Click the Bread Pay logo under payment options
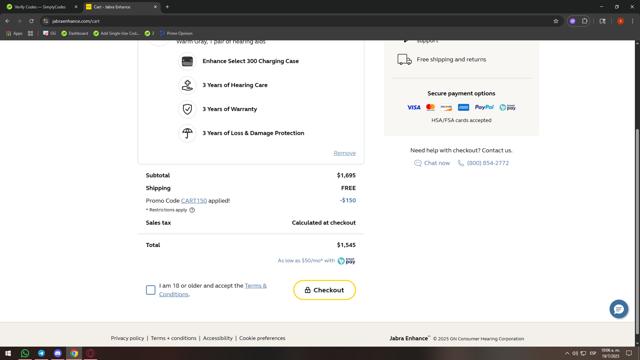Screen dimensions: 640x360 (x=507, y=107)
